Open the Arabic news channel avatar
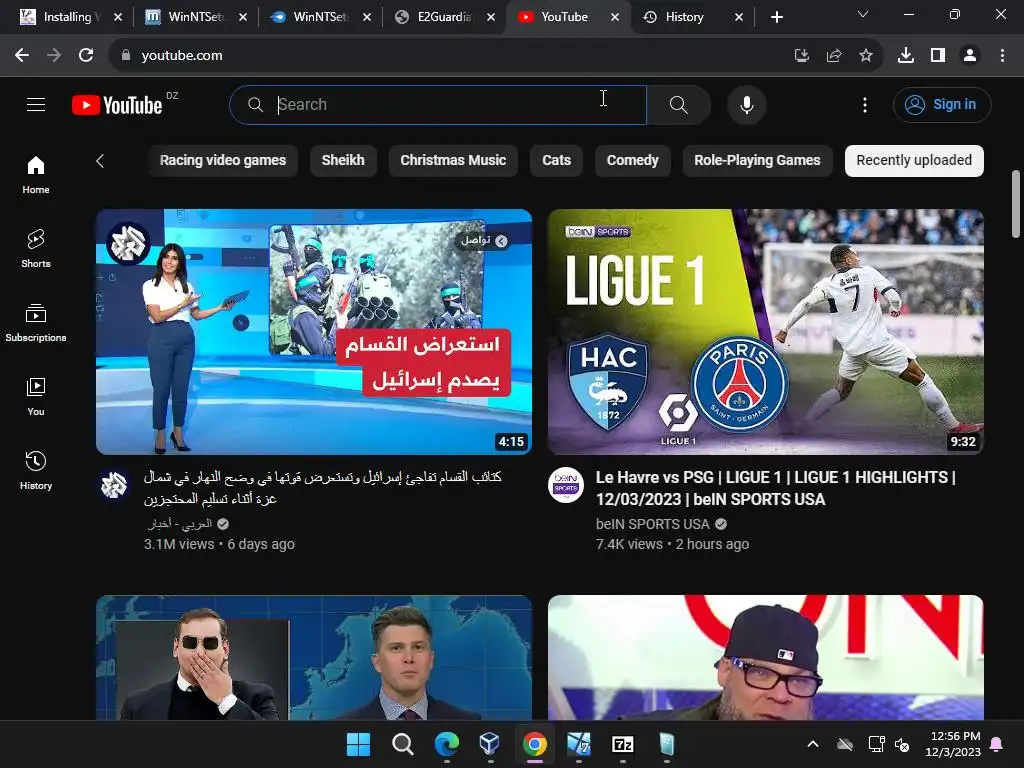1024x768 pixels. (x=114, y=485)
